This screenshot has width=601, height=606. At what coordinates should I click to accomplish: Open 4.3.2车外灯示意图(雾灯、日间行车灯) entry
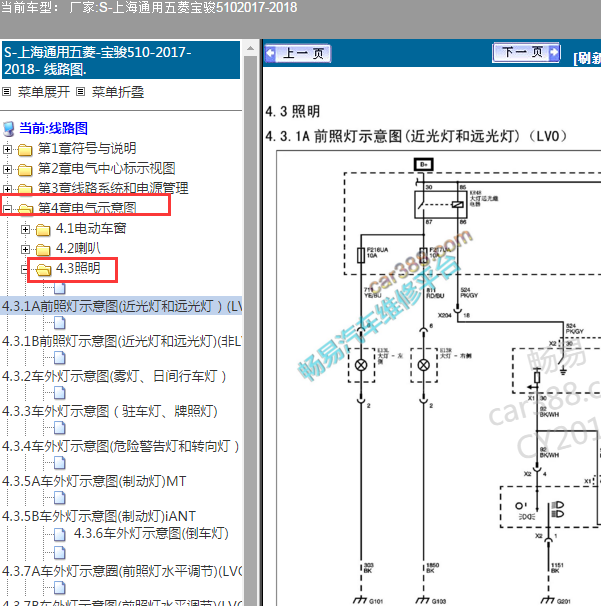[x=114, y=376]
